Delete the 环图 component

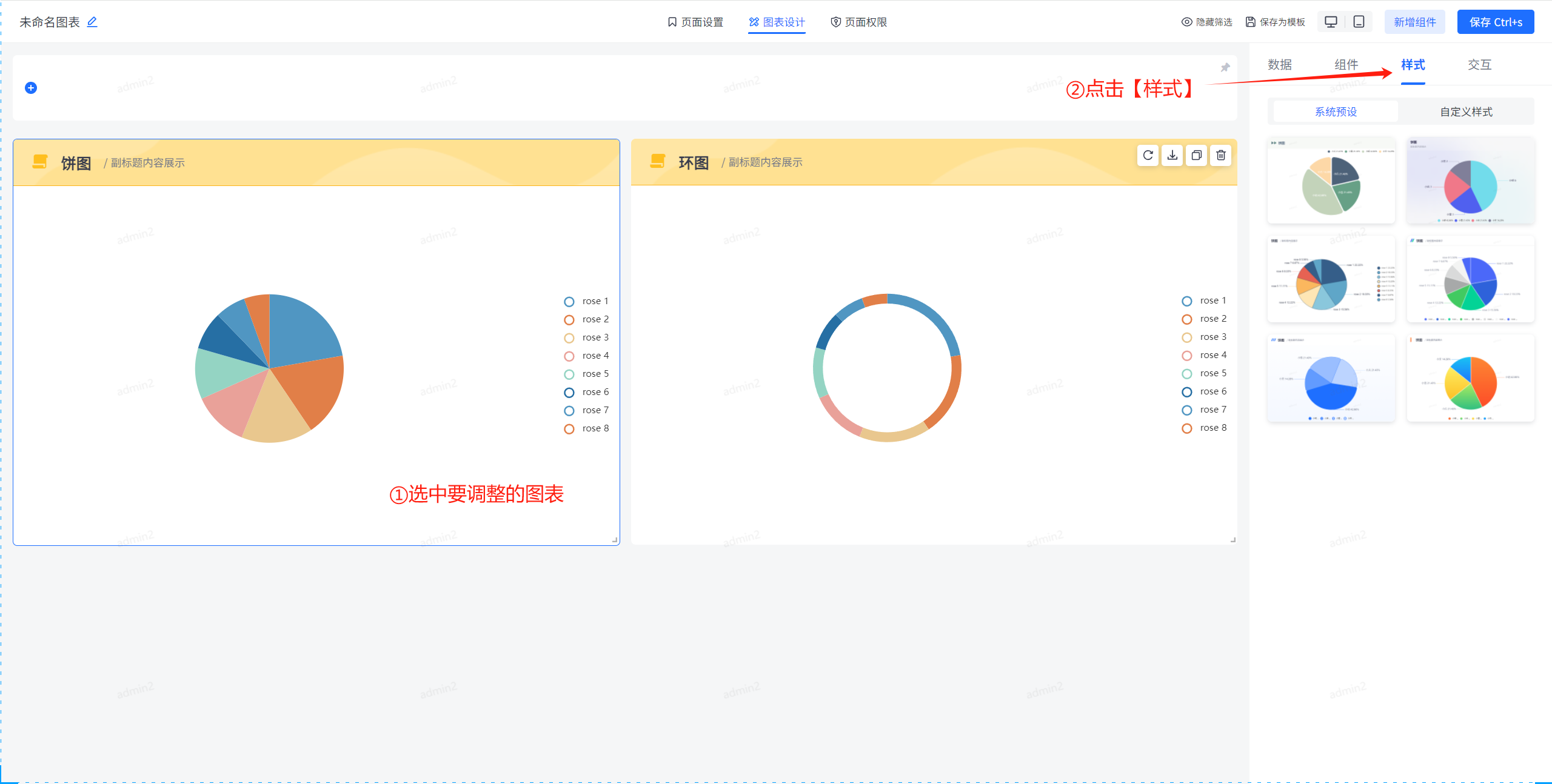[x=1221, y=155]
